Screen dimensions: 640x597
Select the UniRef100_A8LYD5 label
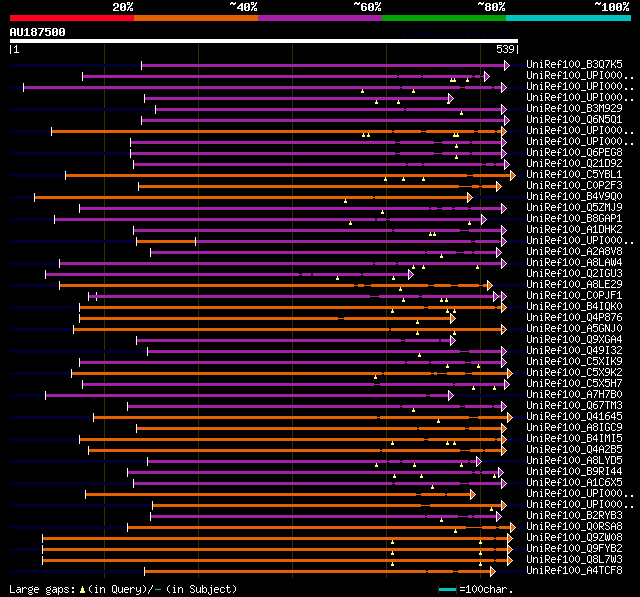tap(574, 461)
